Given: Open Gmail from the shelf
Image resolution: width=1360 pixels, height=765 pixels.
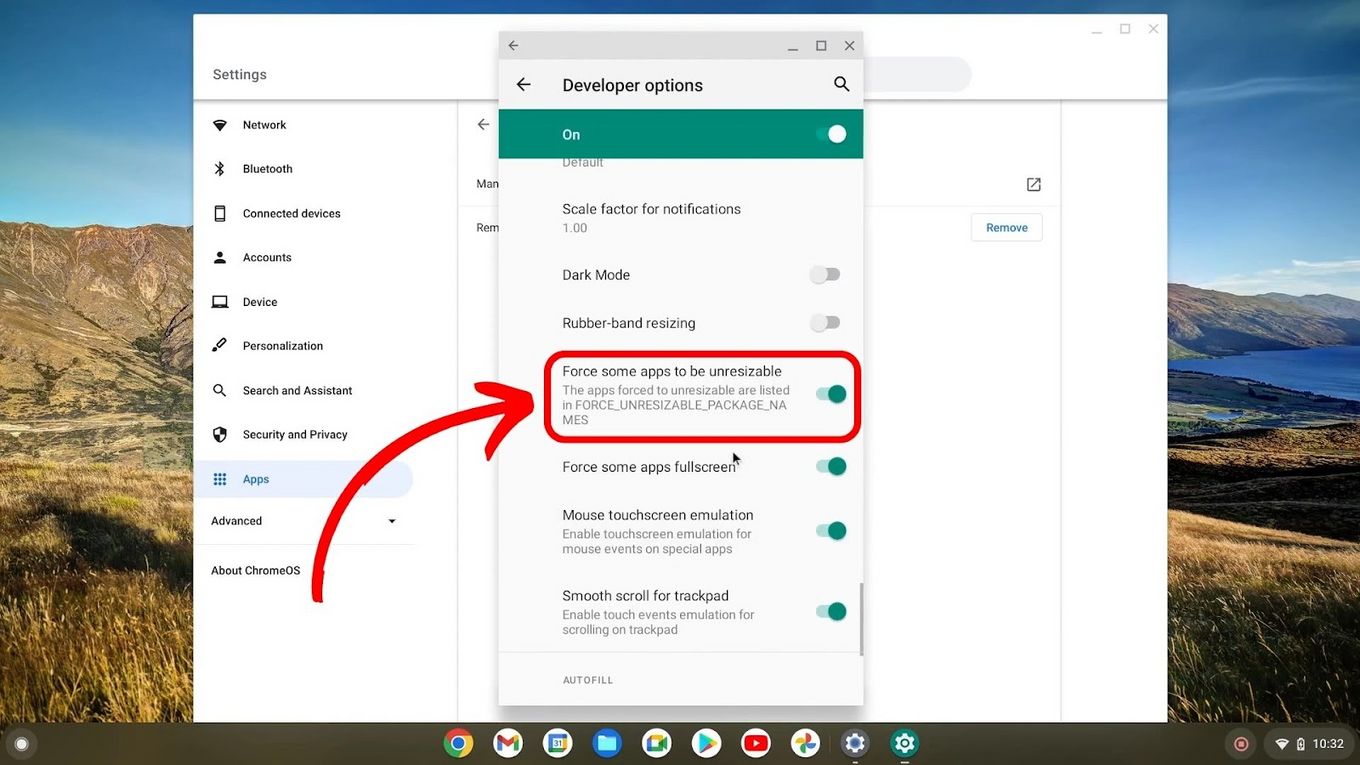Looking at the screenshot, I should coord(507,743).
